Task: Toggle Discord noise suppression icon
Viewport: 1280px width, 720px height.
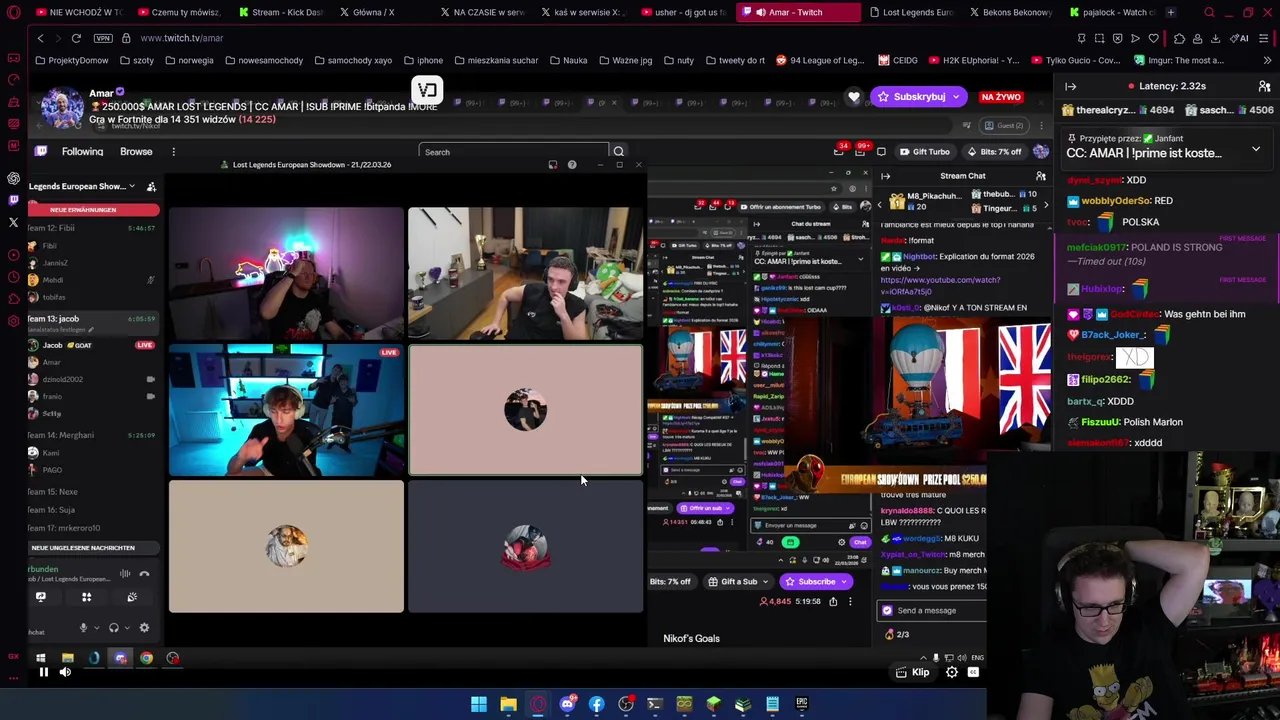Action: point(125,574)
